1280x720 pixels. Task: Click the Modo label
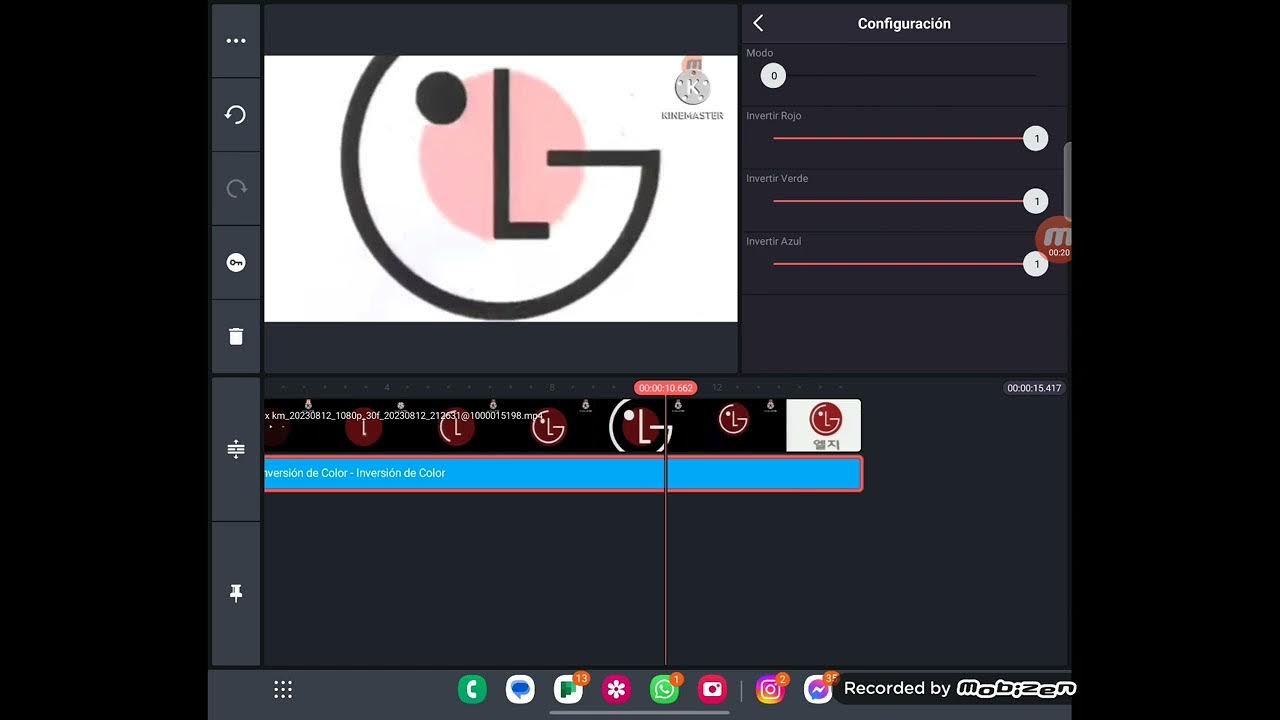click(x=760, y=53)
